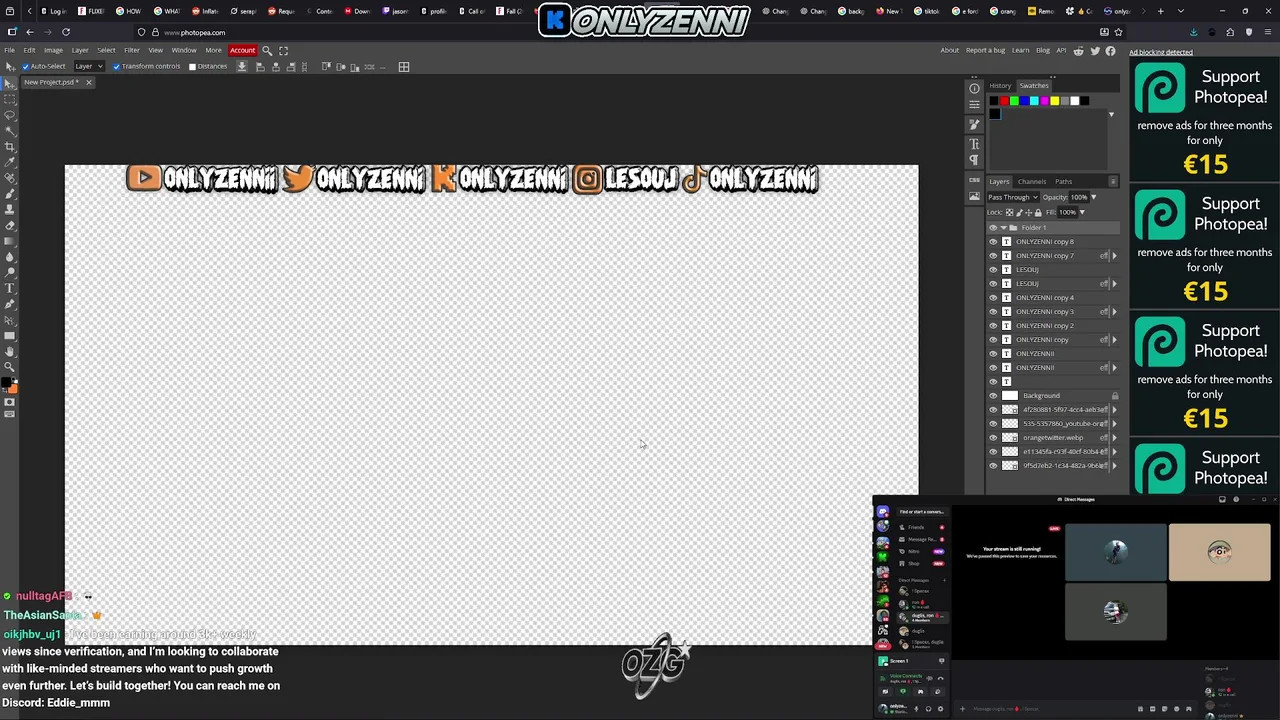Screen dimensions: 1280x720
Task: Hide the ONLYZENNI copy 4 layer
Action: click(x=993, y=298)
